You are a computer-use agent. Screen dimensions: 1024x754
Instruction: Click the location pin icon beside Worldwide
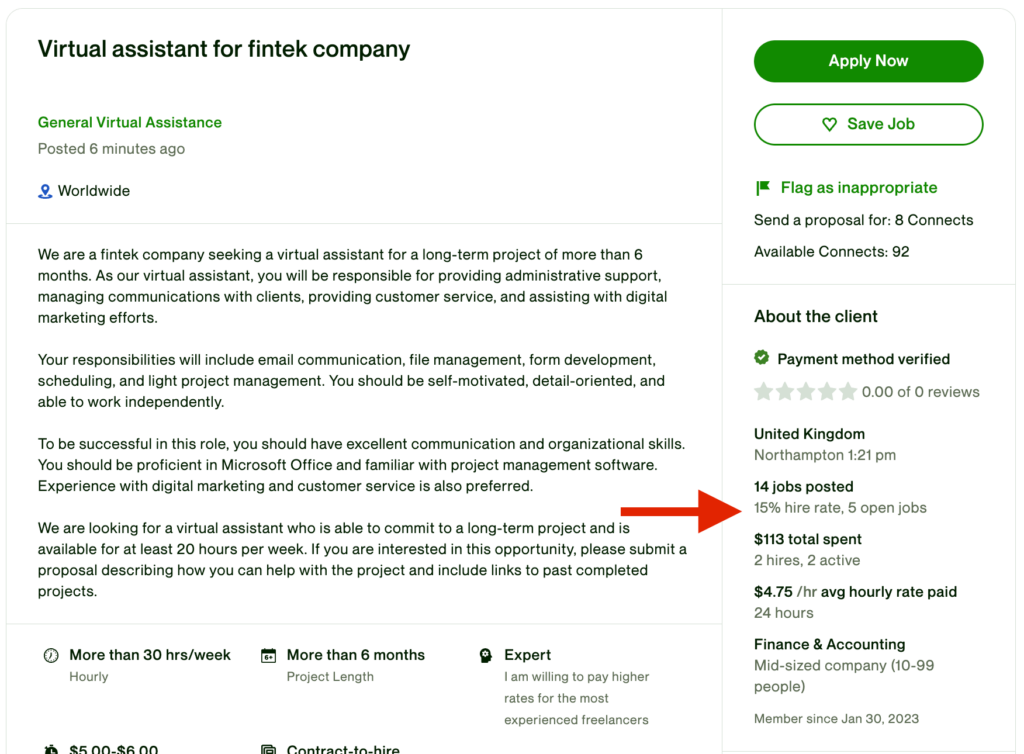pos(45,191)
